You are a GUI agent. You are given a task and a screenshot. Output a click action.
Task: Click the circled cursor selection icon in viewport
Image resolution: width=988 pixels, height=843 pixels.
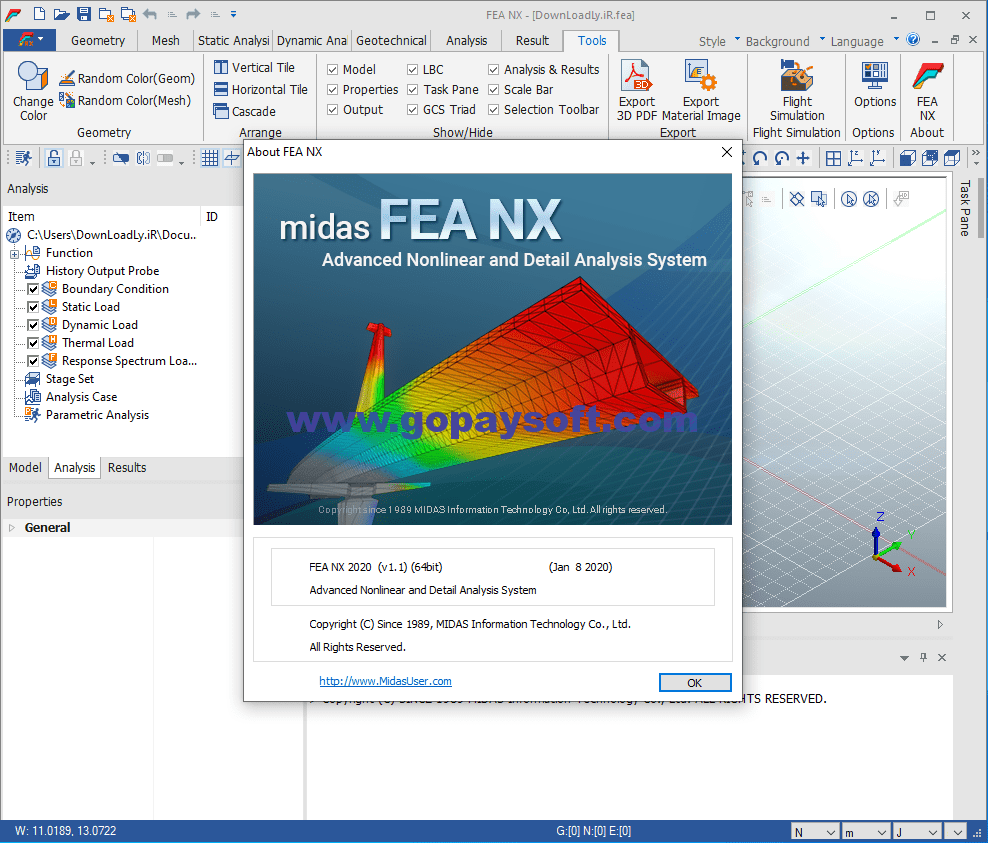click(849, 200)
